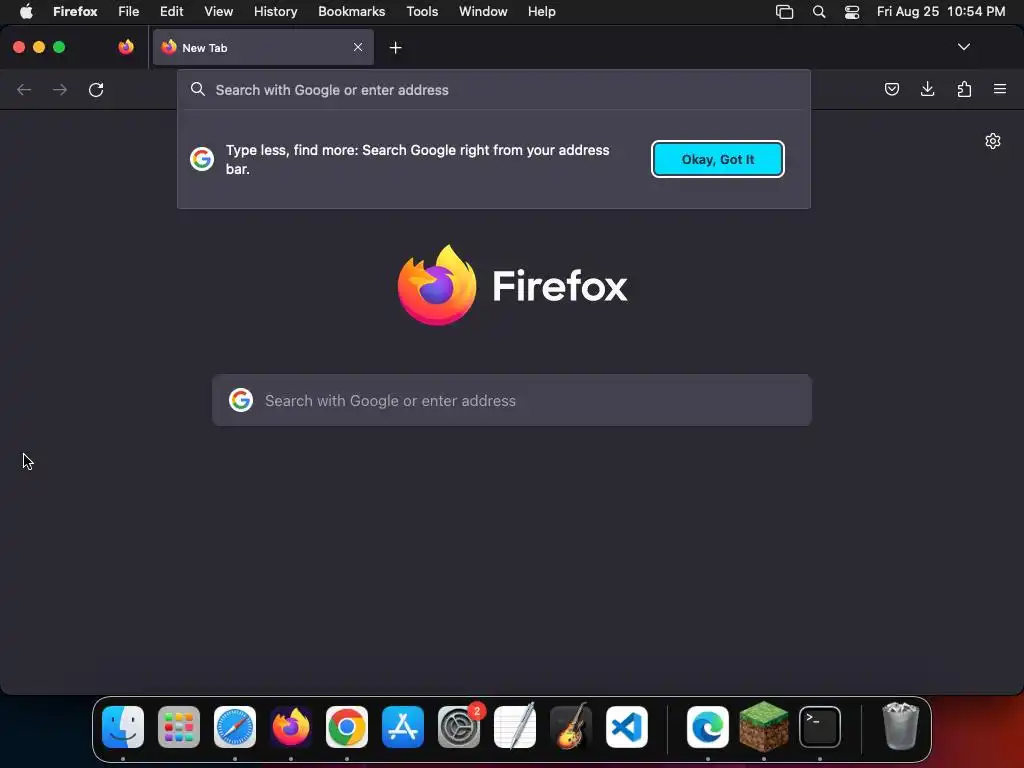Open new tab page personalize gear
1024x768 pixels.
993,141
